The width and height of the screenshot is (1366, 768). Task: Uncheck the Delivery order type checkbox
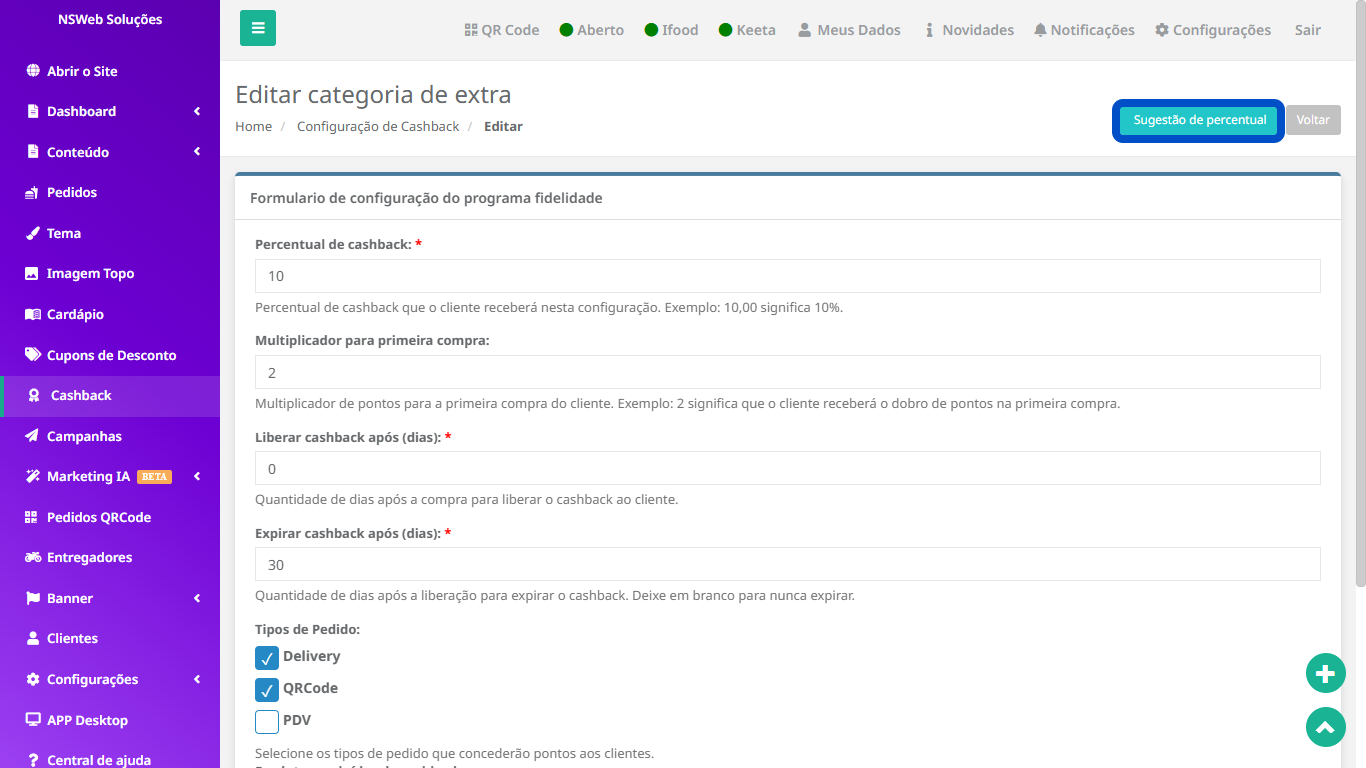point(267,658)
